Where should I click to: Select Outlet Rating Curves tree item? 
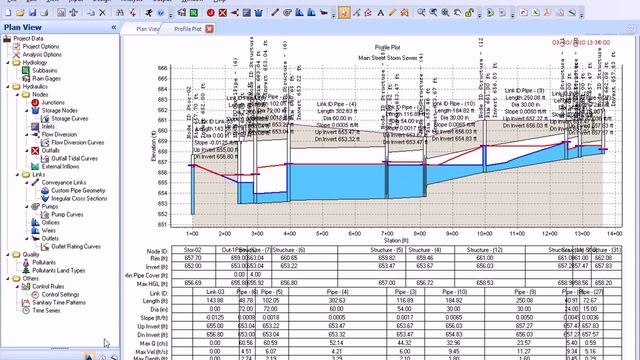coord(76,247)
